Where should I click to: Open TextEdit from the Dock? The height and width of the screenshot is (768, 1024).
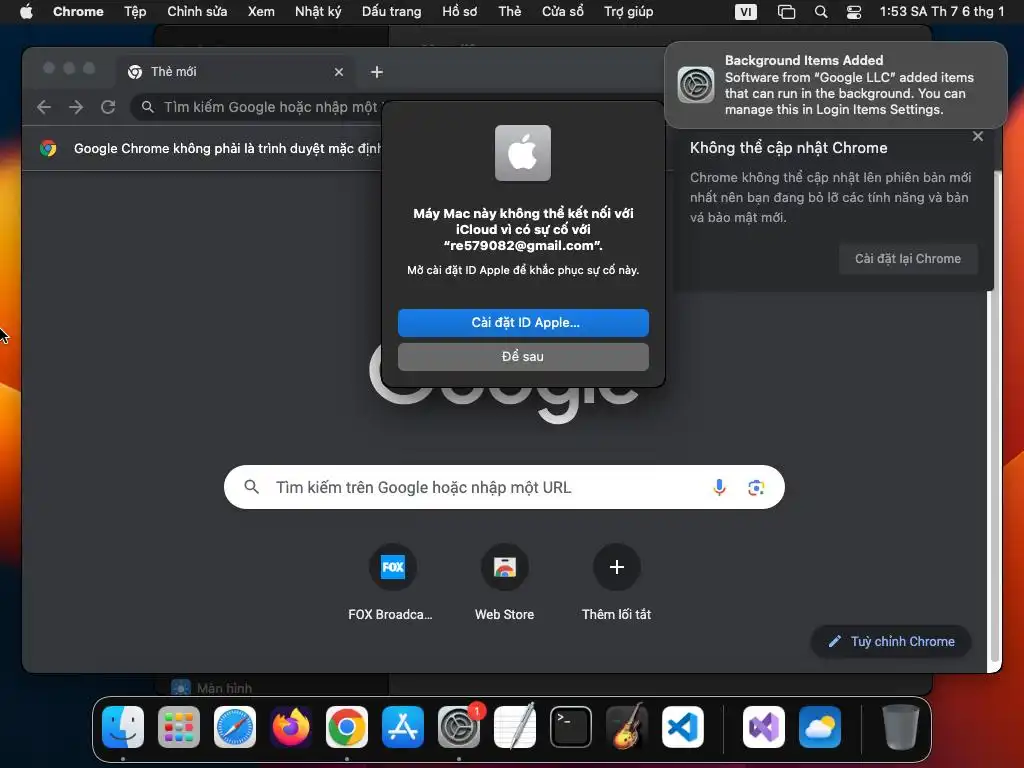(515, 727)
